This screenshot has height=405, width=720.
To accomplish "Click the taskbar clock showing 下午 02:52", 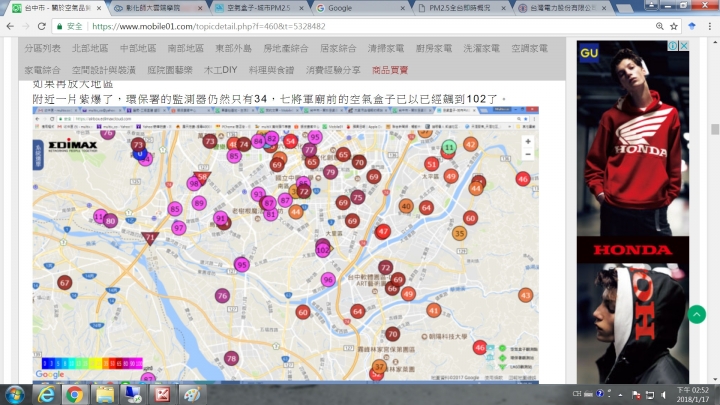I will (x=692, y=394).
